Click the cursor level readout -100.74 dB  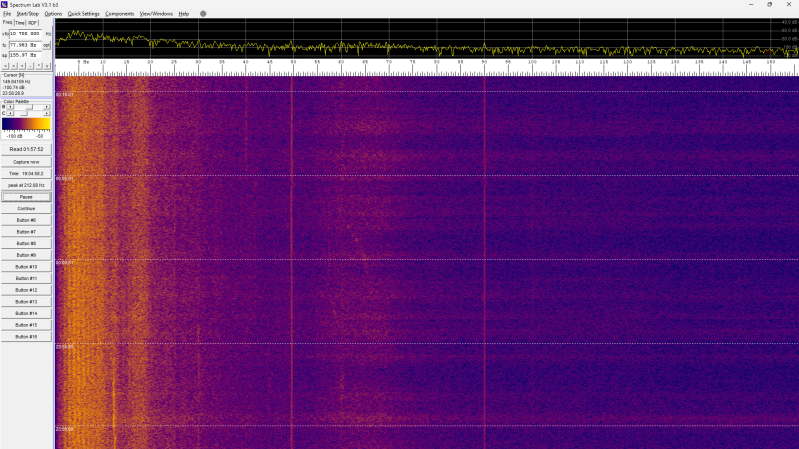pos(13,87)
